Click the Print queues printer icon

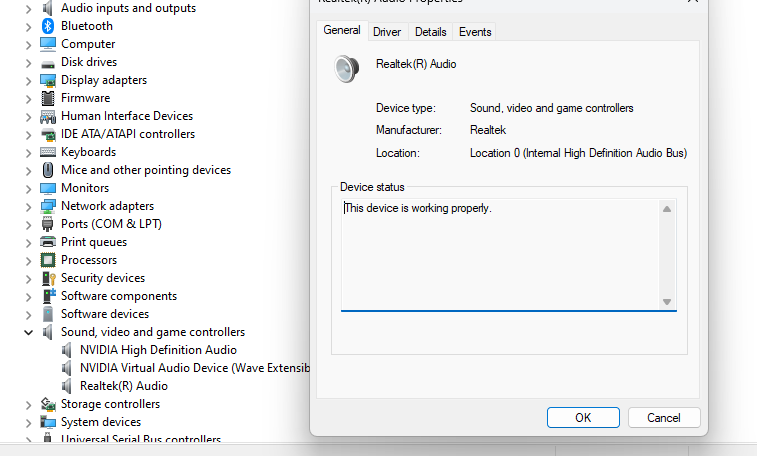tap(48, 242)
